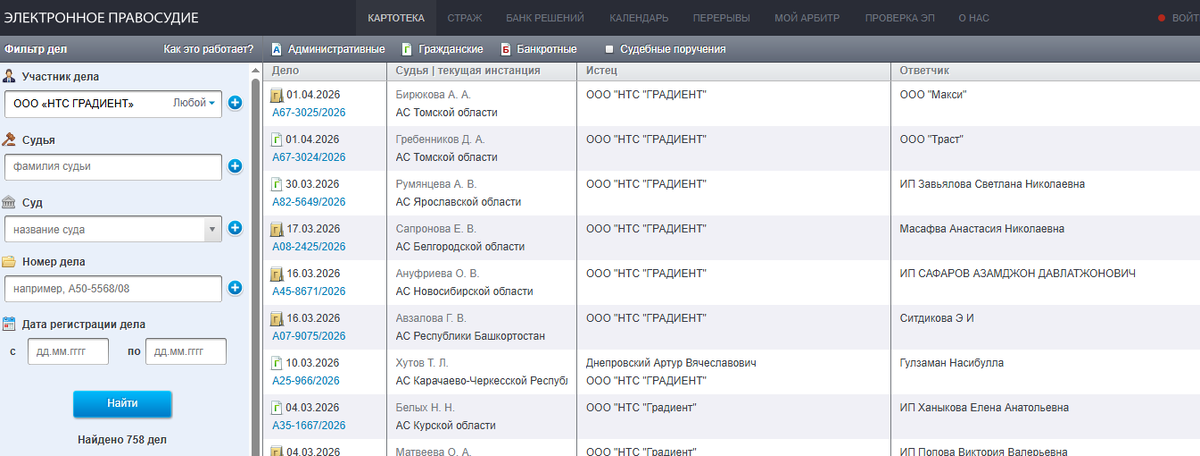The height and width of the screenshot is (456, 1200).
Task: Click case type icon for А67-3025/2026
Action: click(277, 95)
